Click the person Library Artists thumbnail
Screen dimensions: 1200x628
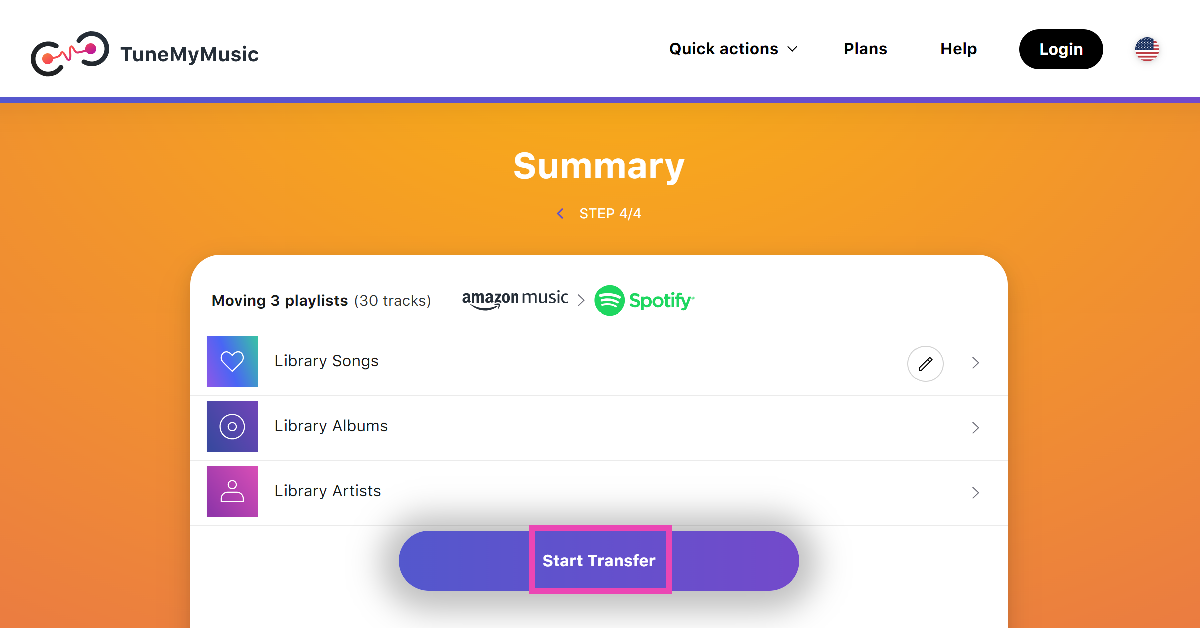[x=232, y=491]
